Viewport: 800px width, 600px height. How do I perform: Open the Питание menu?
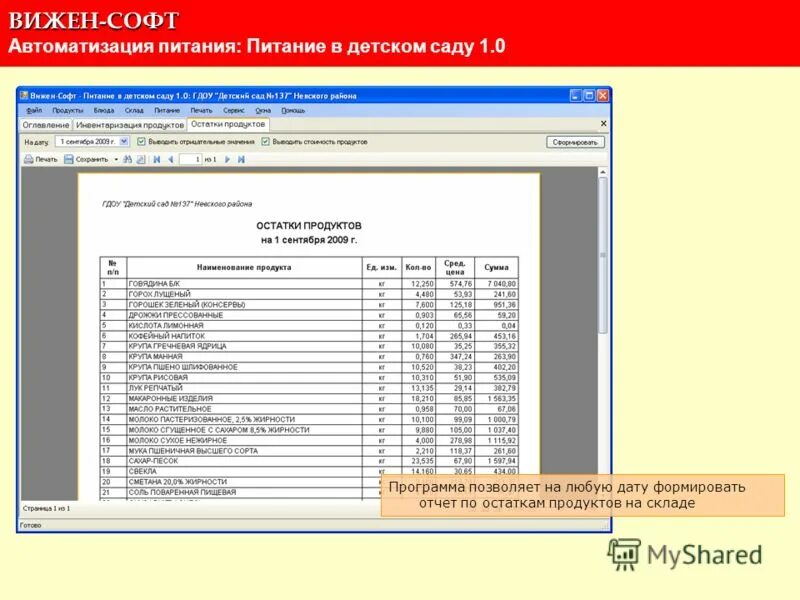[167, 110]
